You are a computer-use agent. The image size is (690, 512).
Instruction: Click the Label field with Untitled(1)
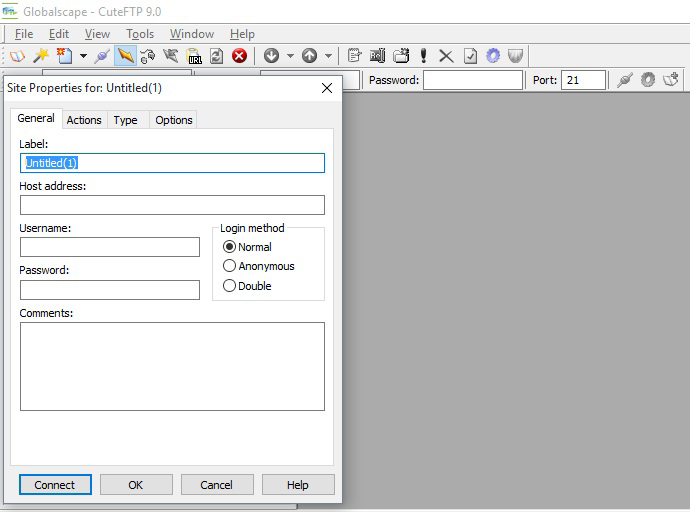click(x=172, y=163)
